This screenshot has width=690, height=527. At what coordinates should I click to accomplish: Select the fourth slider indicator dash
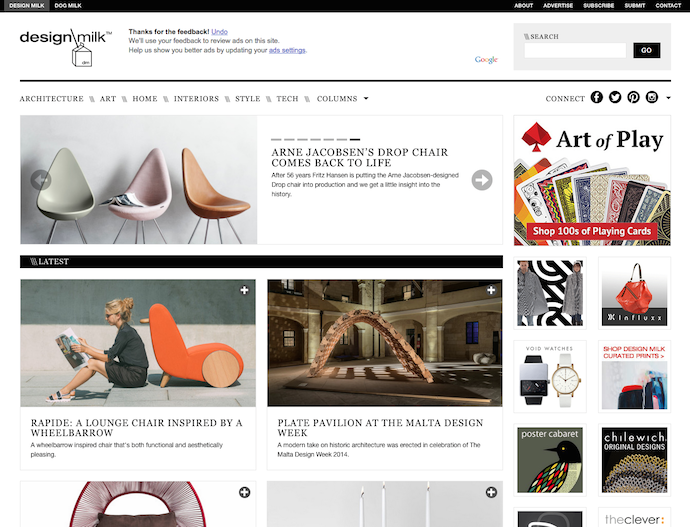pyautogui.click(x=315, y=139)
